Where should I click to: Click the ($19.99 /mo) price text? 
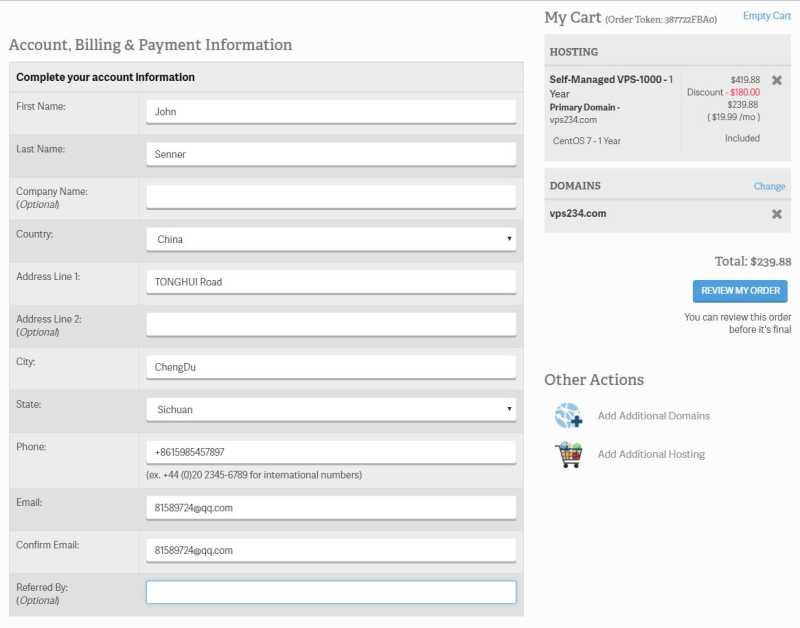(733, 117)
